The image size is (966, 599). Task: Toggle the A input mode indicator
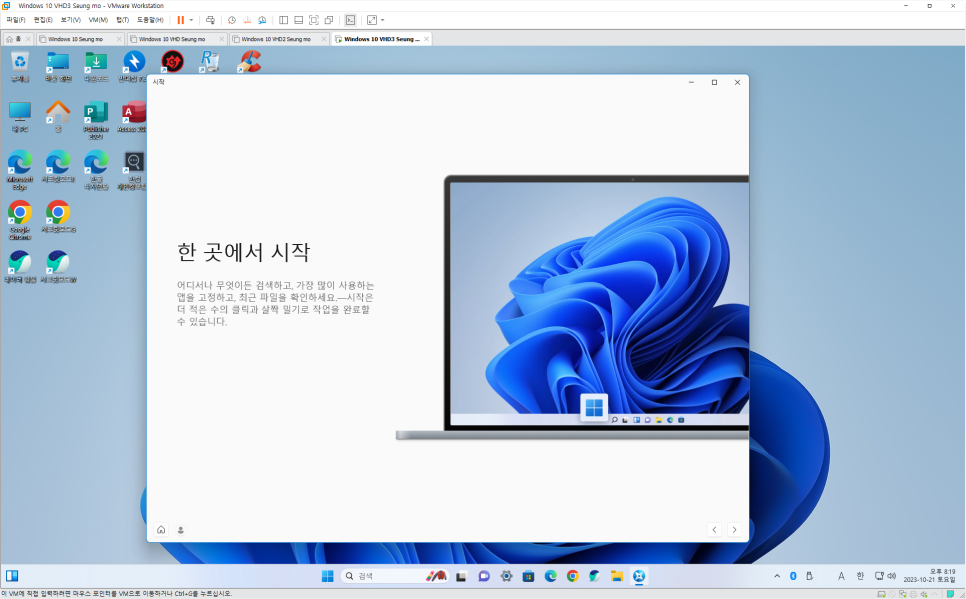(x=841, y=576)
